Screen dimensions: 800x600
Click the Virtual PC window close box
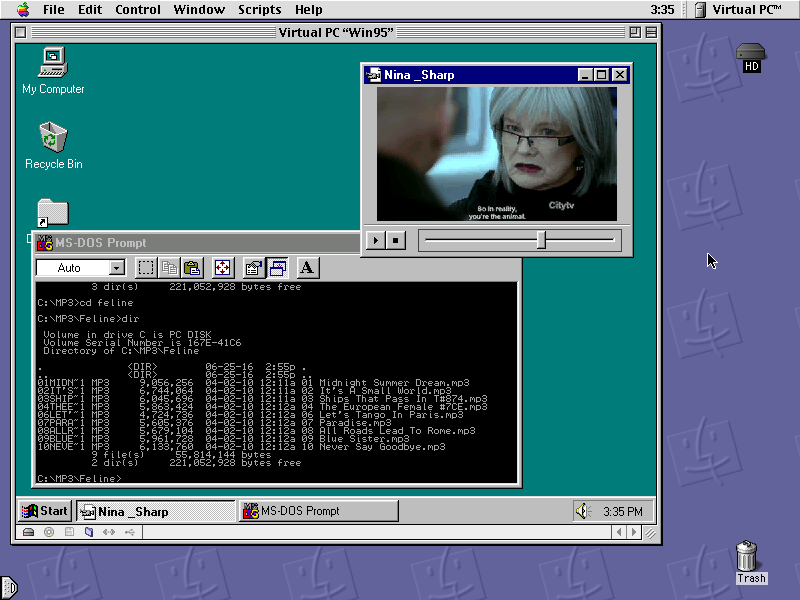coord(20,33)
